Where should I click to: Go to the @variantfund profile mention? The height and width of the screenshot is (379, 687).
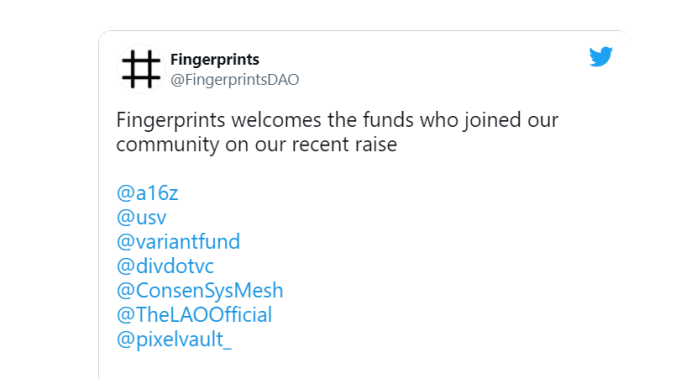coord(178,241)
